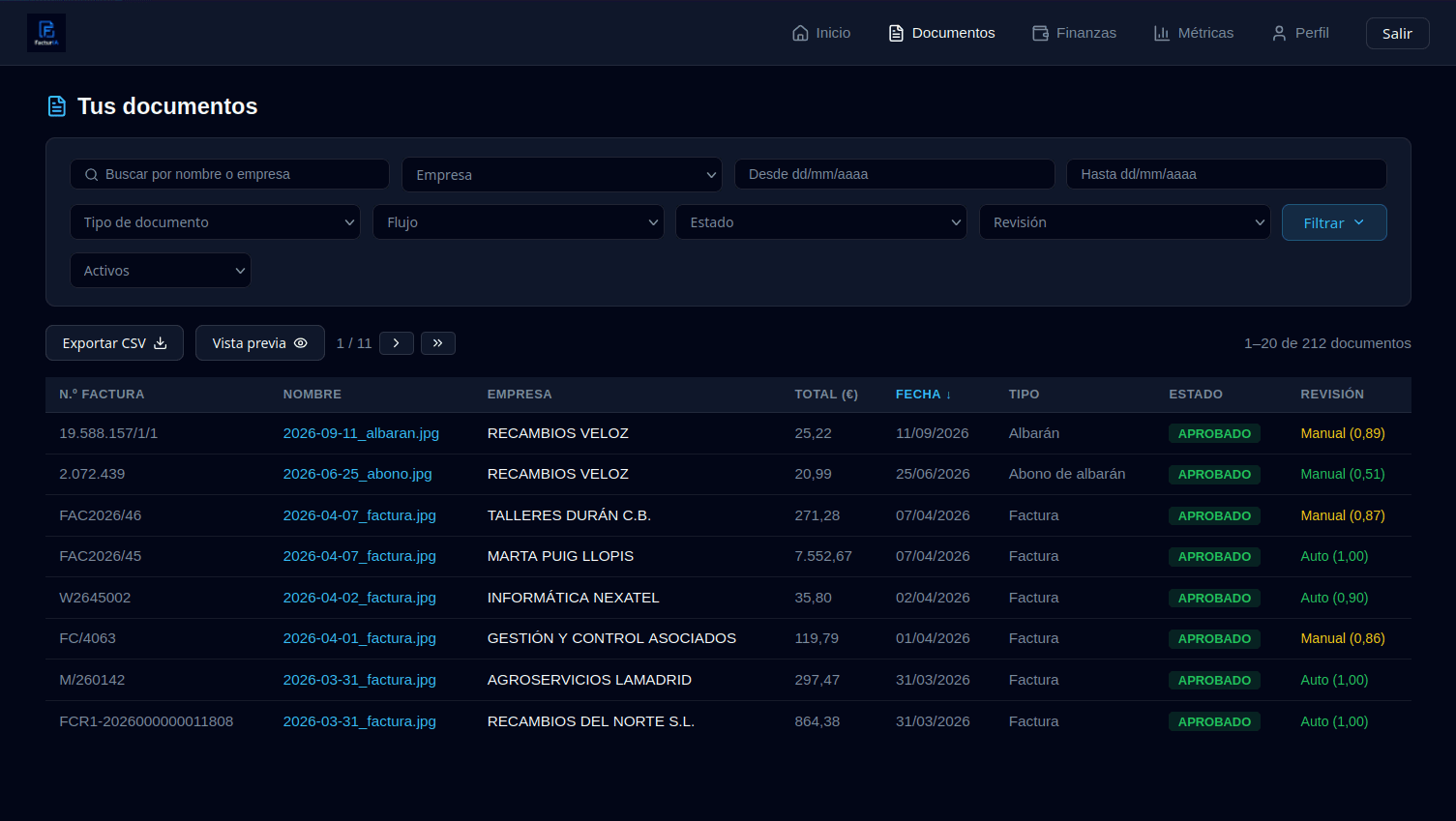
Task: Open 2026-09-11_albaran.jpg link
Action: (361, 433)
